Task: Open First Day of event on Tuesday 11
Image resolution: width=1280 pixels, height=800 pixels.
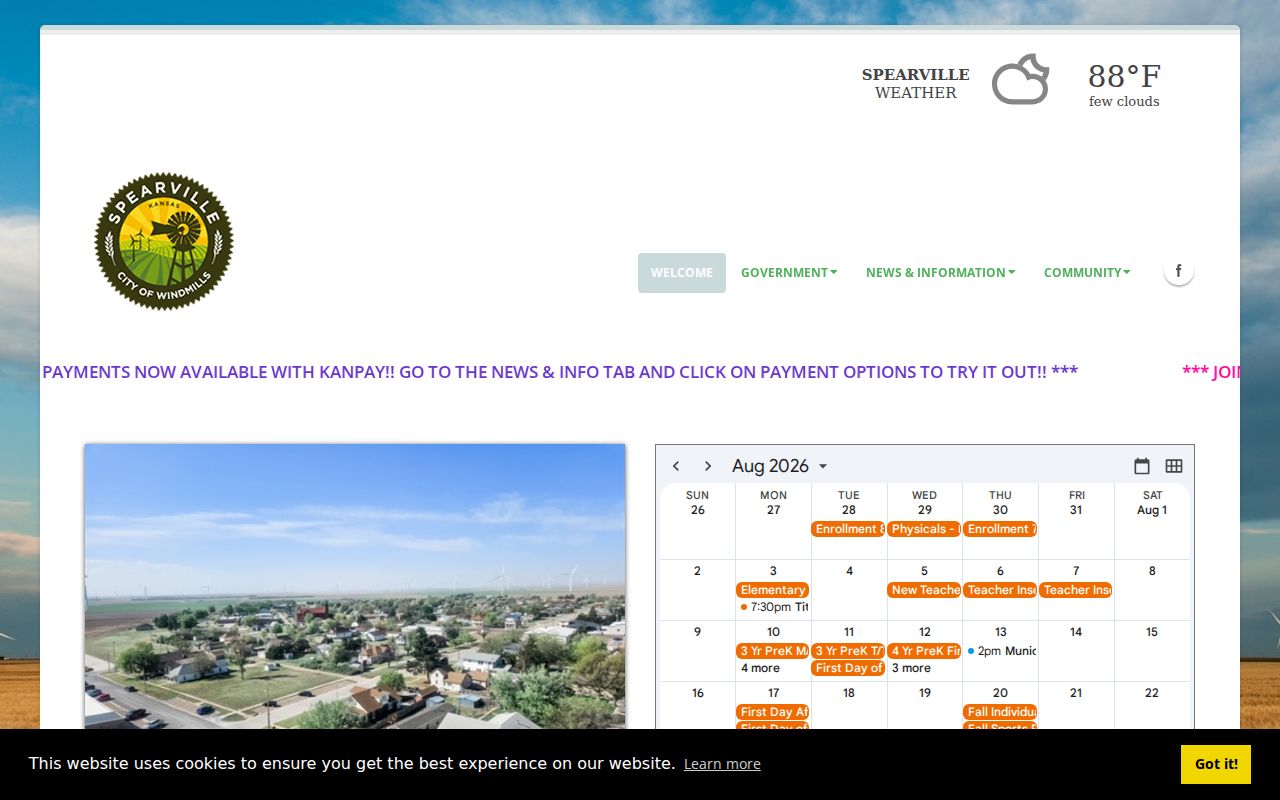Action: (848, 668)
